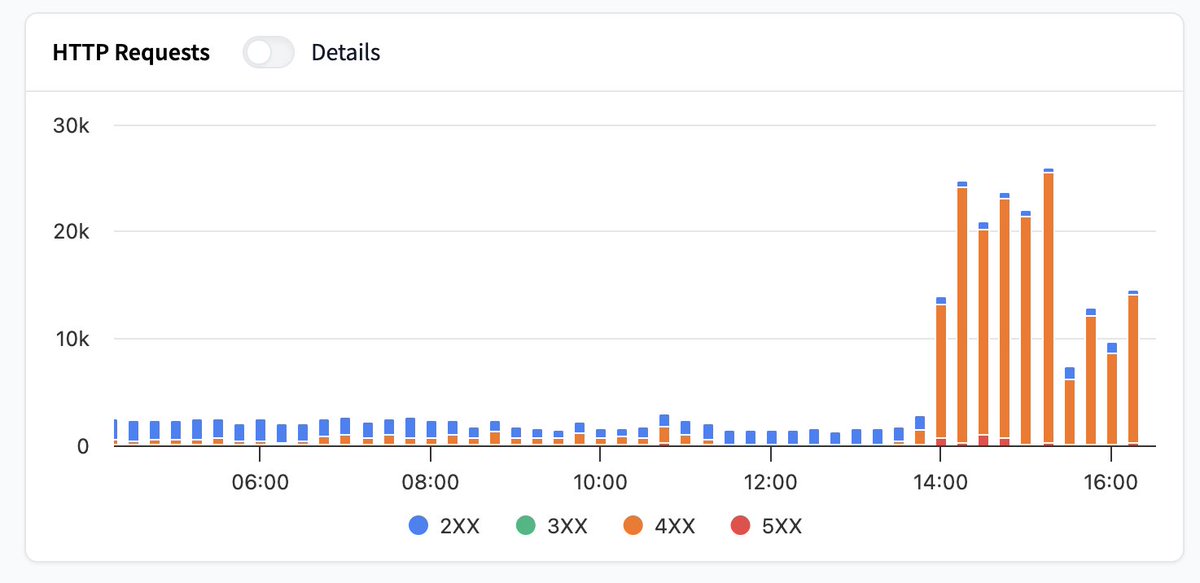Click the 4XX orange legend dot
This screenshot has height=583, width=1200.
point(634,525)
